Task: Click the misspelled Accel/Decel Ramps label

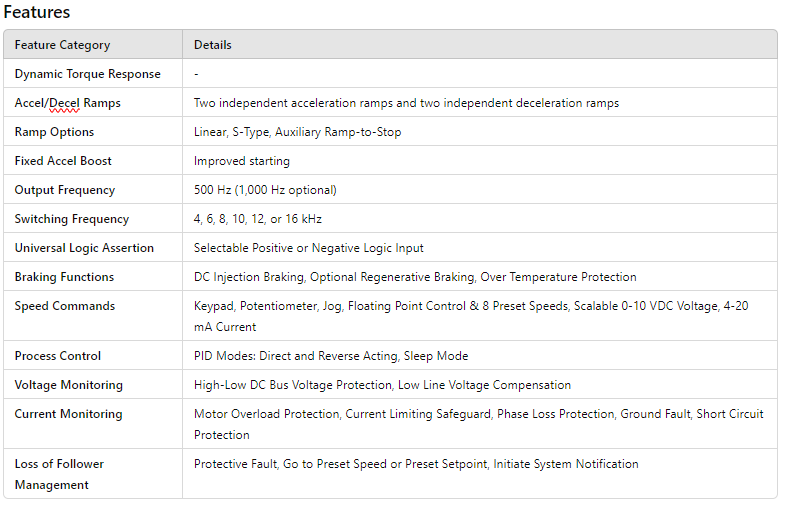Action: click(67, 103)
